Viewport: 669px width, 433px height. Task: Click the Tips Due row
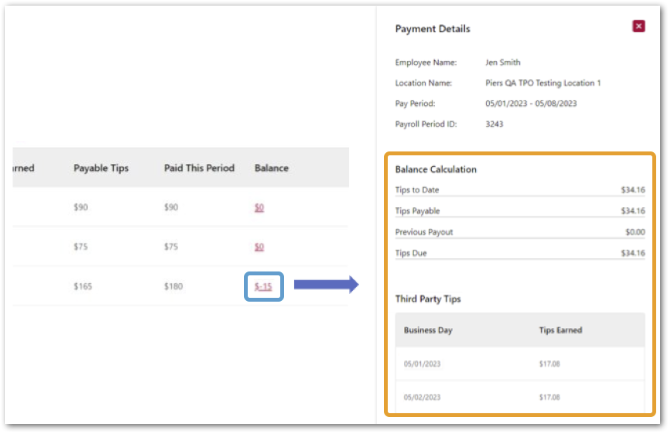pos(519,253)
